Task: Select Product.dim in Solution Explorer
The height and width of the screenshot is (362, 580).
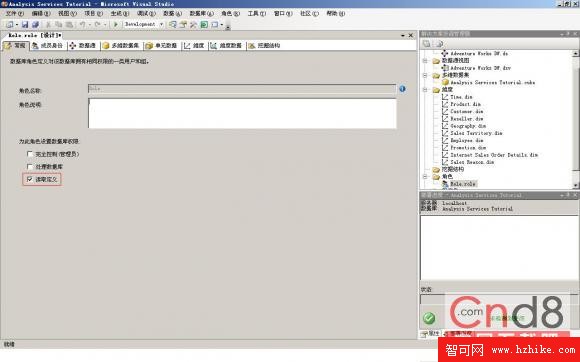Action: pos(465,104)
